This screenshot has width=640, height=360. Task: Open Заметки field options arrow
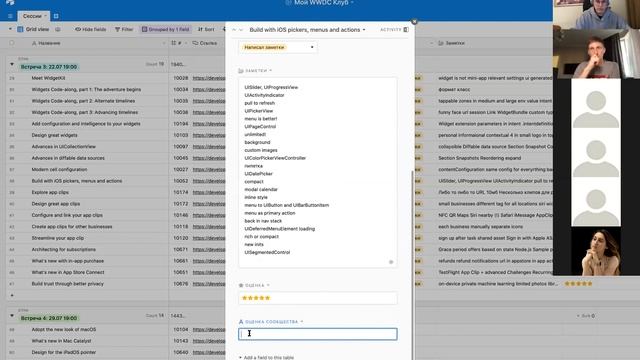tap(270, 71)
